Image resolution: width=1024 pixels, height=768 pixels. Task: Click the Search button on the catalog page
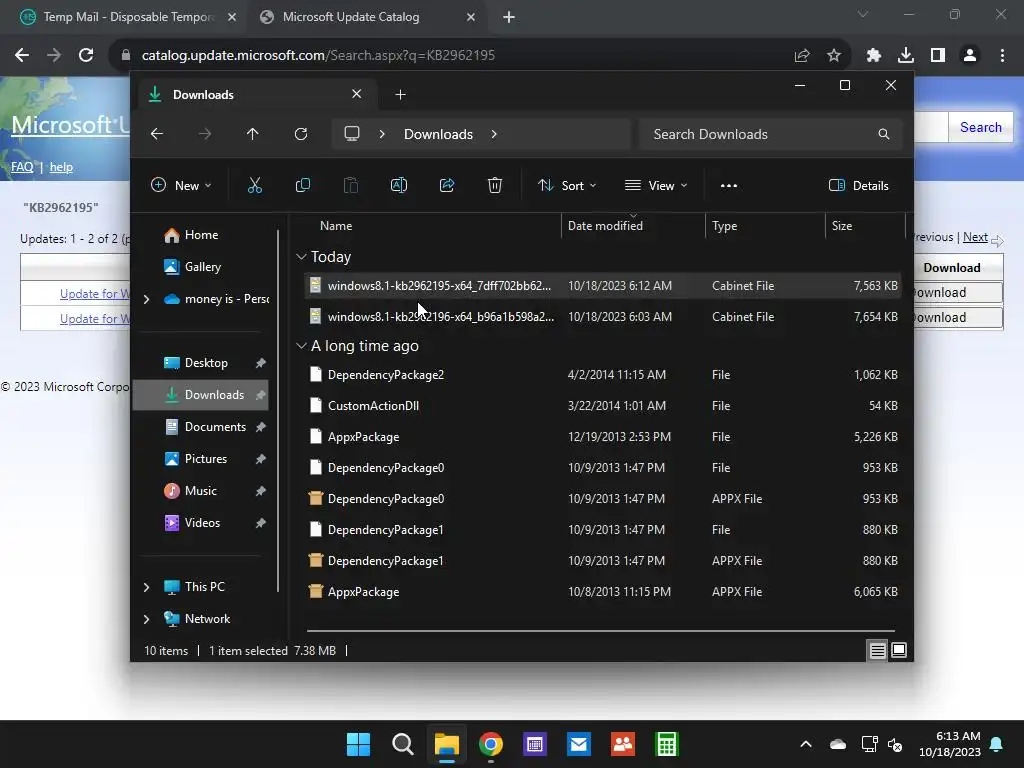[980, 127]
